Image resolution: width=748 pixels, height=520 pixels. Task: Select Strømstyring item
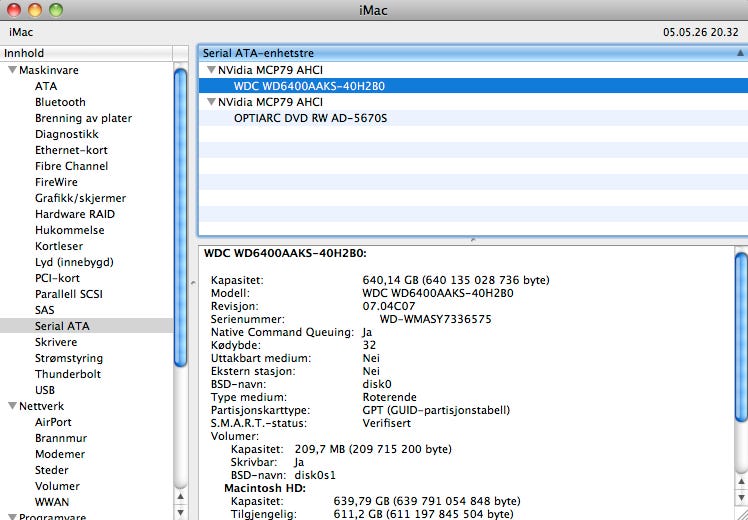pyautogui.click(x=69, y=358)
